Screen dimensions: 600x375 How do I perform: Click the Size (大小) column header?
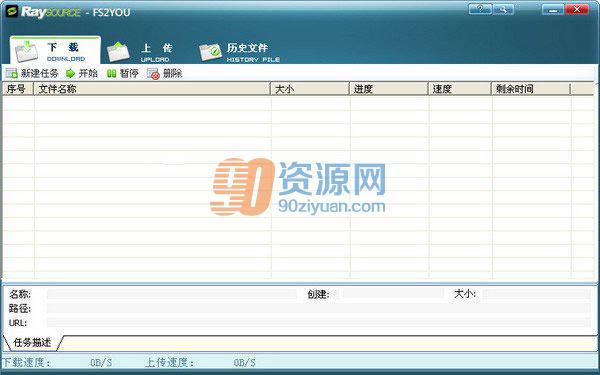click(310, 89)
